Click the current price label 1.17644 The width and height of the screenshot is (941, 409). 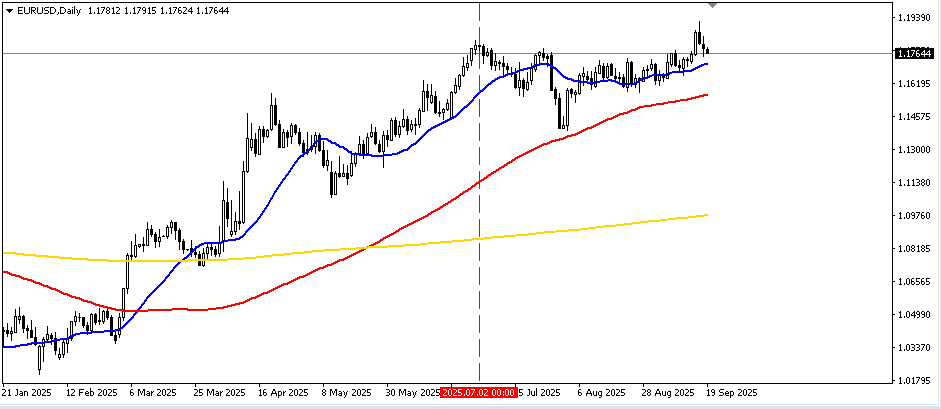[x=916, y=53]
